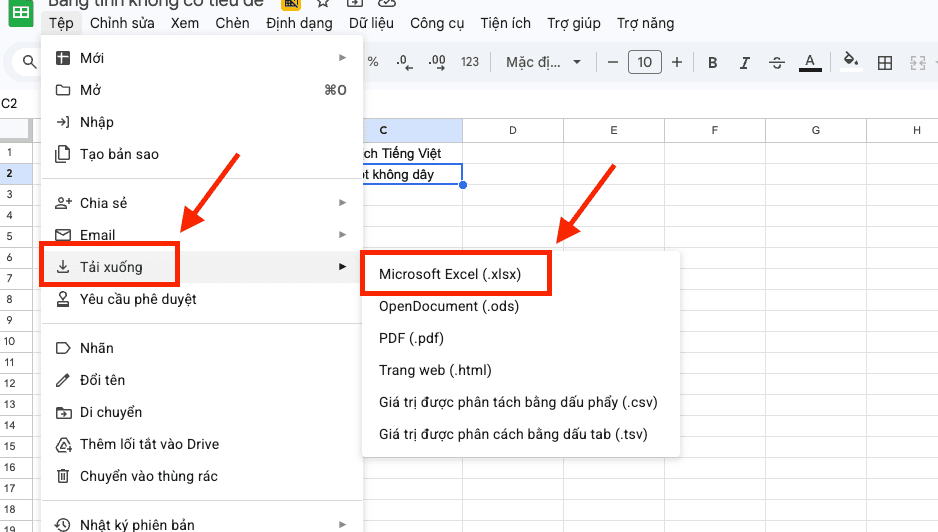Increase decimal places button
Viewport: 938px width, 532px height.
point(437,62)
